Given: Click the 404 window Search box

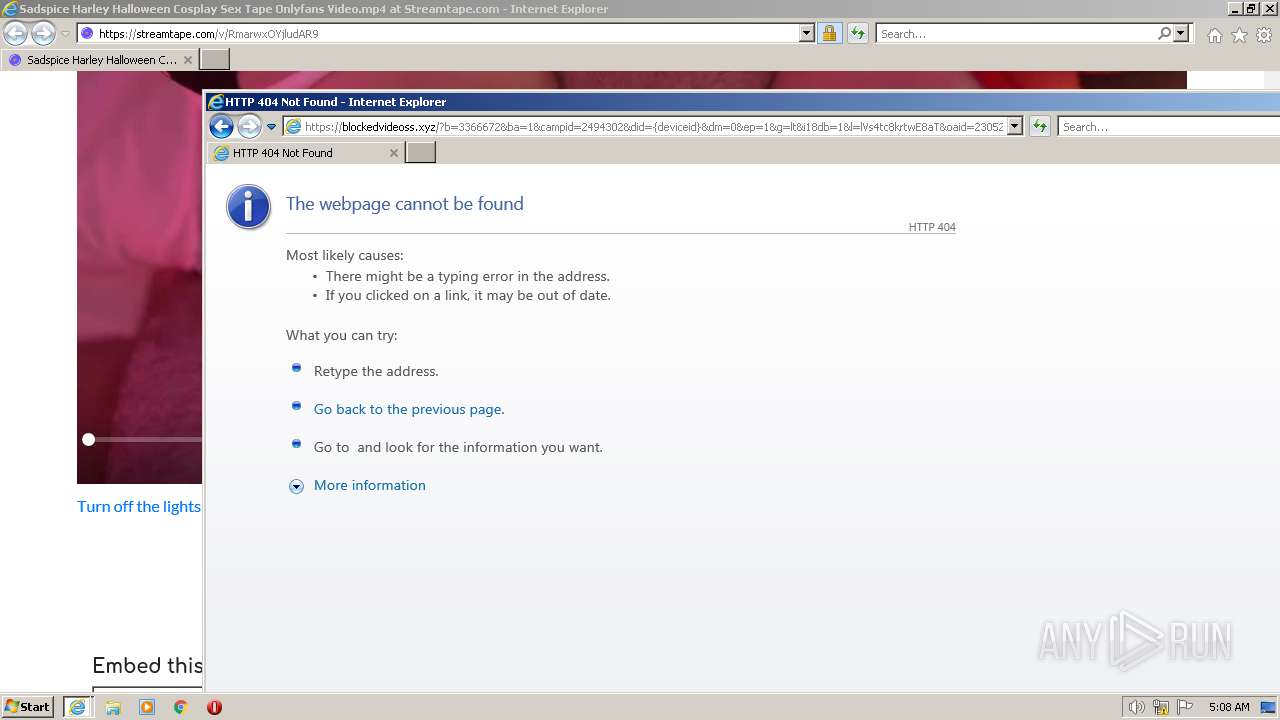Looking at the screenshot, I should tap(1168, 127).
